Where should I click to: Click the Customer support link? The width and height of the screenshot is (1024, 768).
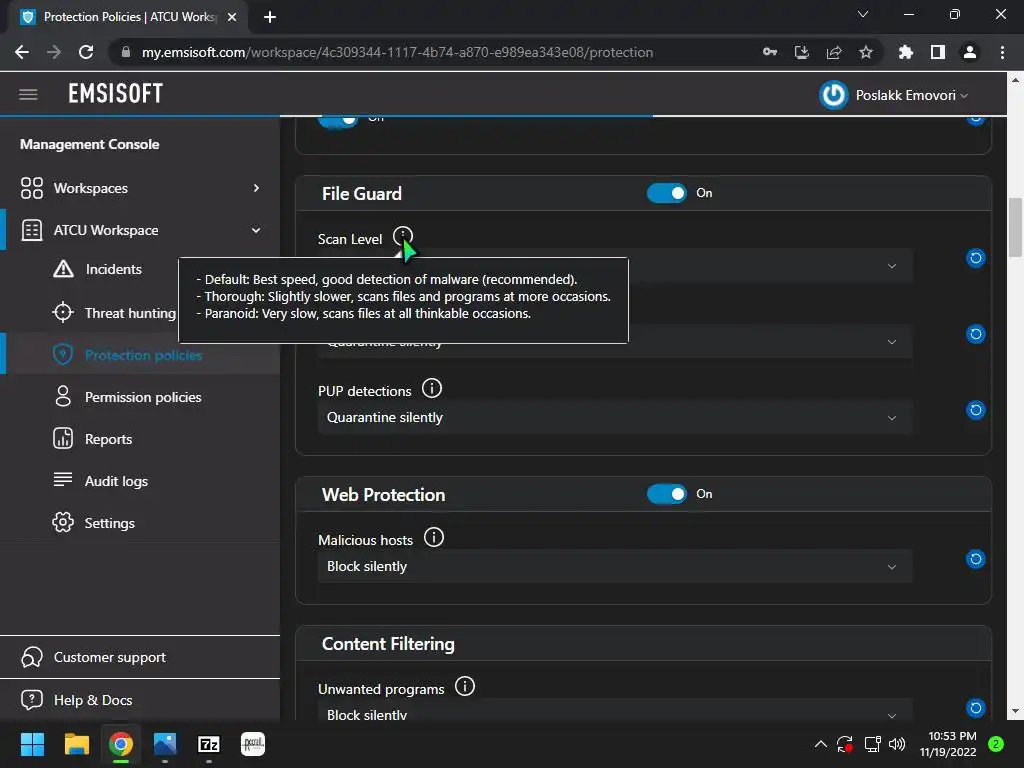point(109,657)
